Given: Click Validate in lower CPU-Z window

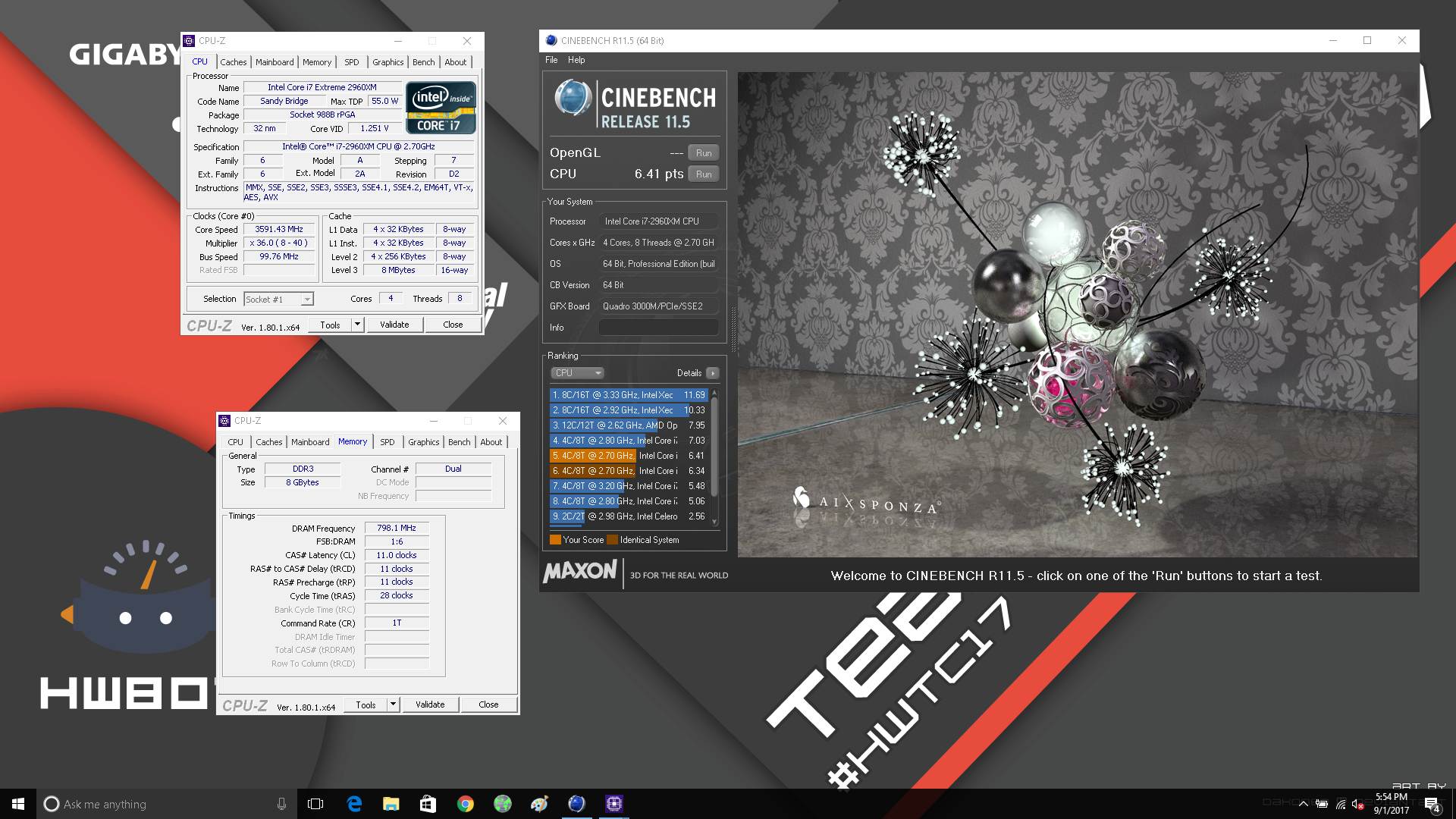Looking at the screenshot, I should [430, 704].
